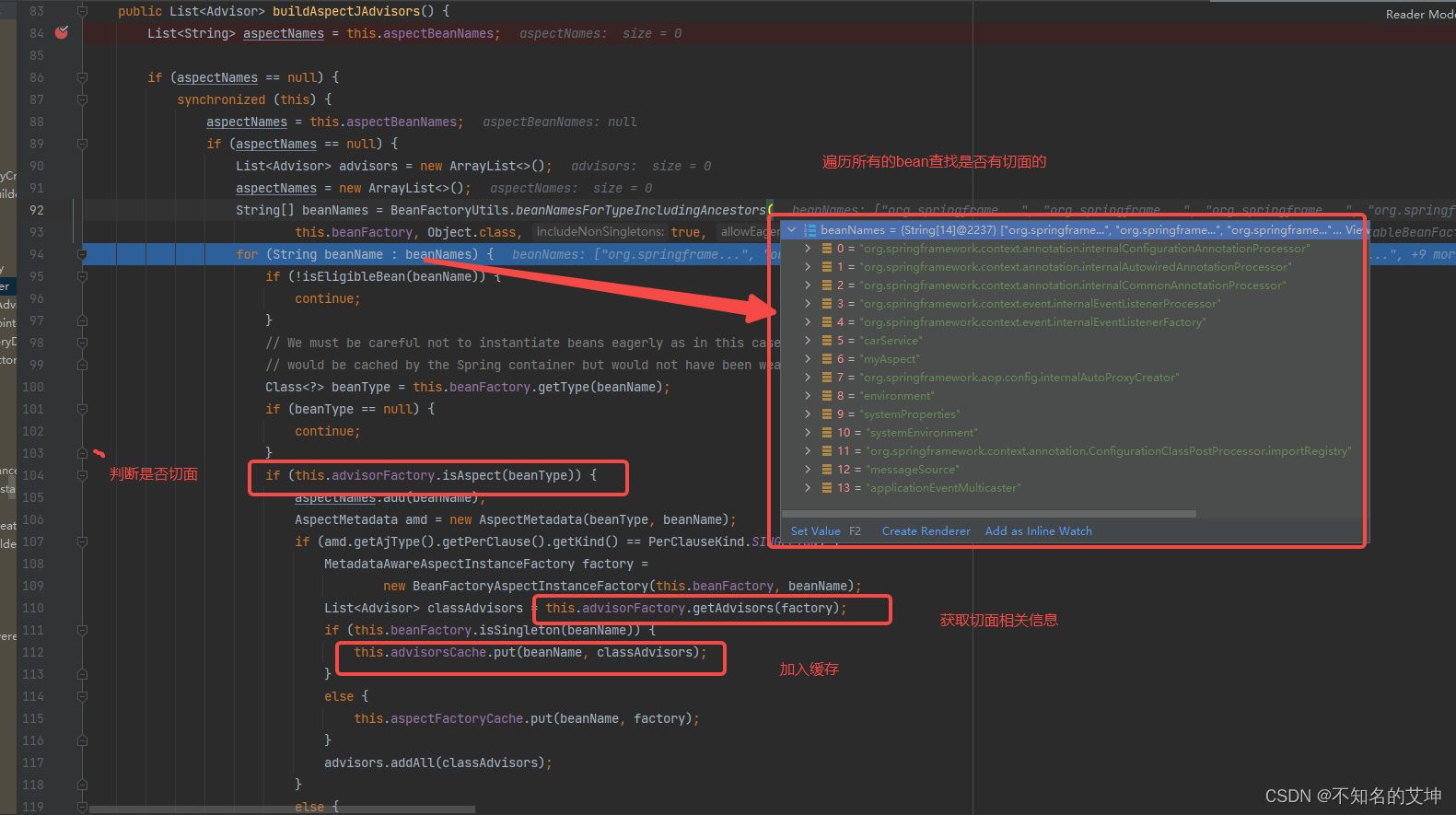Screen dimensions: 1456x815
Task: Click the importRegistry value in row 11
Action: [x=1109, y=451]
